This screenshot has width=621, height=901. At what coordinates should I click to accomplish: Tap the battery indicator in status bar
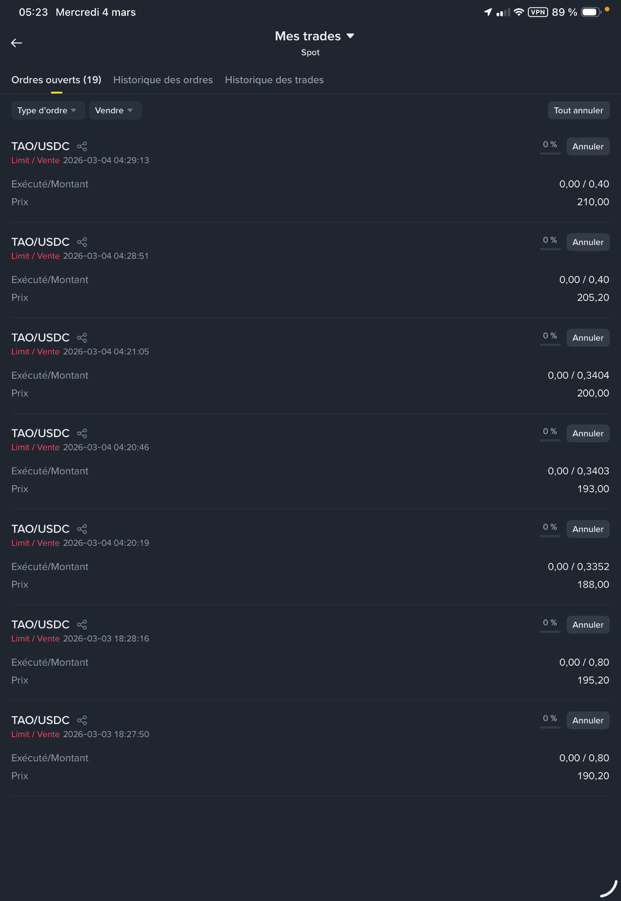(591, 12)
